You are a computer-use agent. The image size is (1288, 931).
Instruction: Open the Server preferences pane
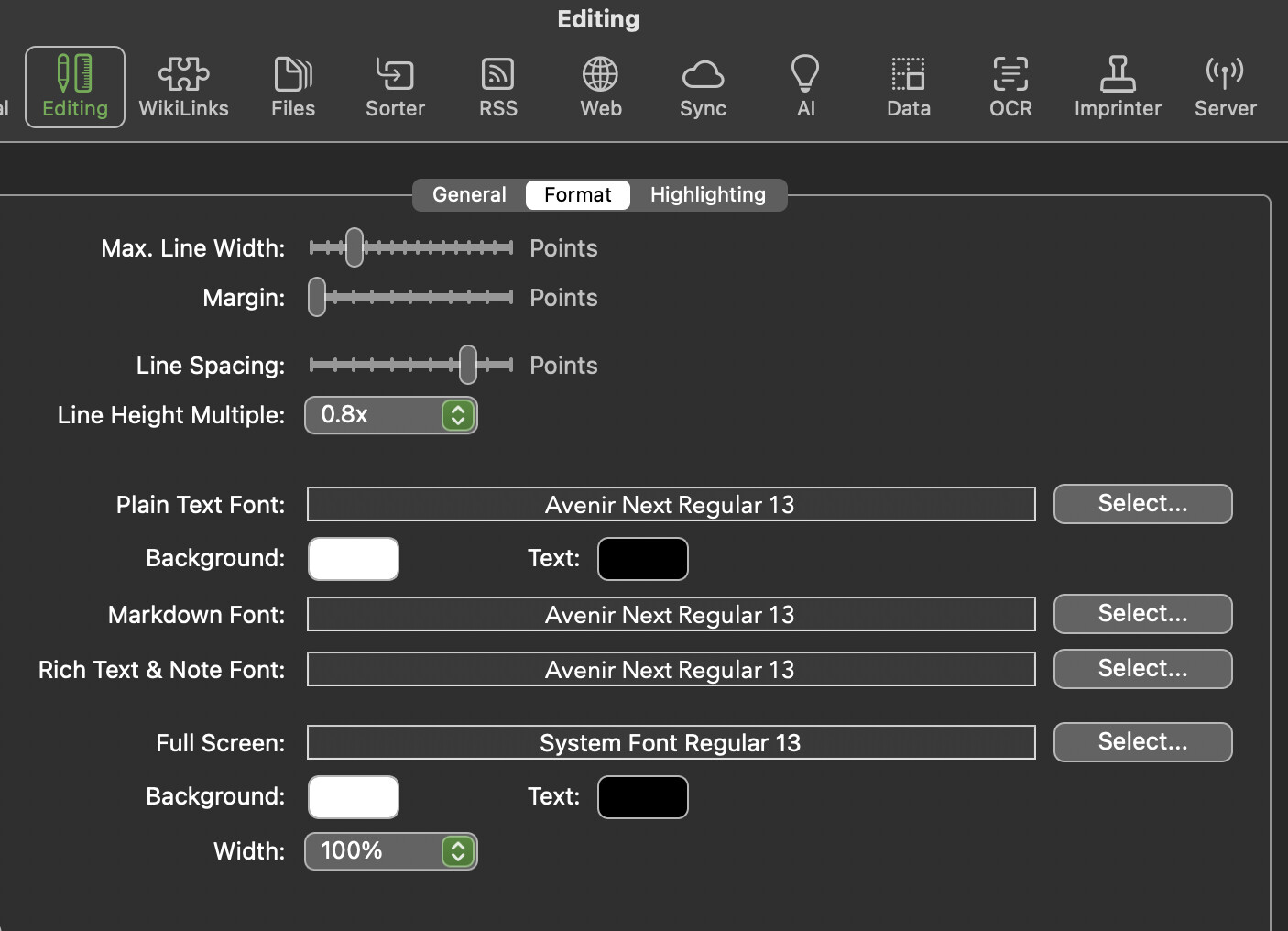(x=1225, y=88)
